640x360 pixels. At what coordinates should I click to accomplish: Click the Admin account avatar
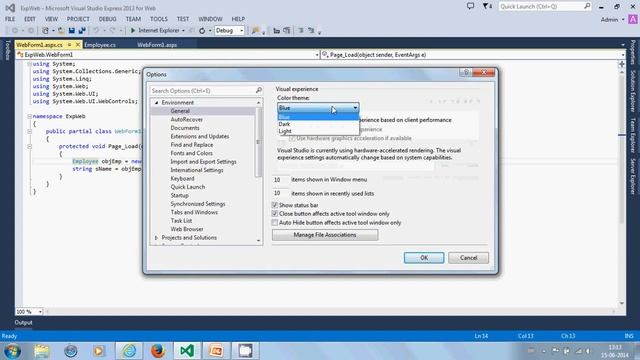point(633,19)
